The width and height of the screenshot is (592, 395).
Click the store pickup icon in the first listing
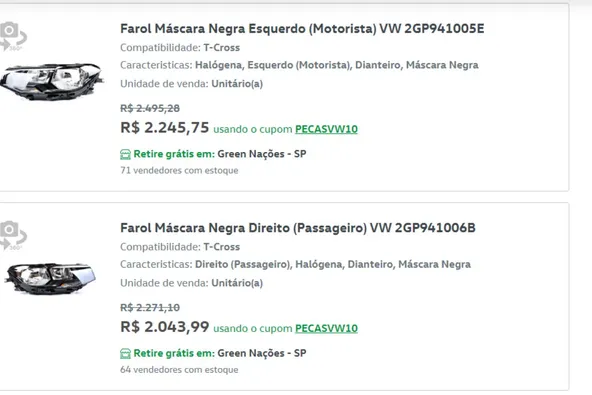pos(125,154)
